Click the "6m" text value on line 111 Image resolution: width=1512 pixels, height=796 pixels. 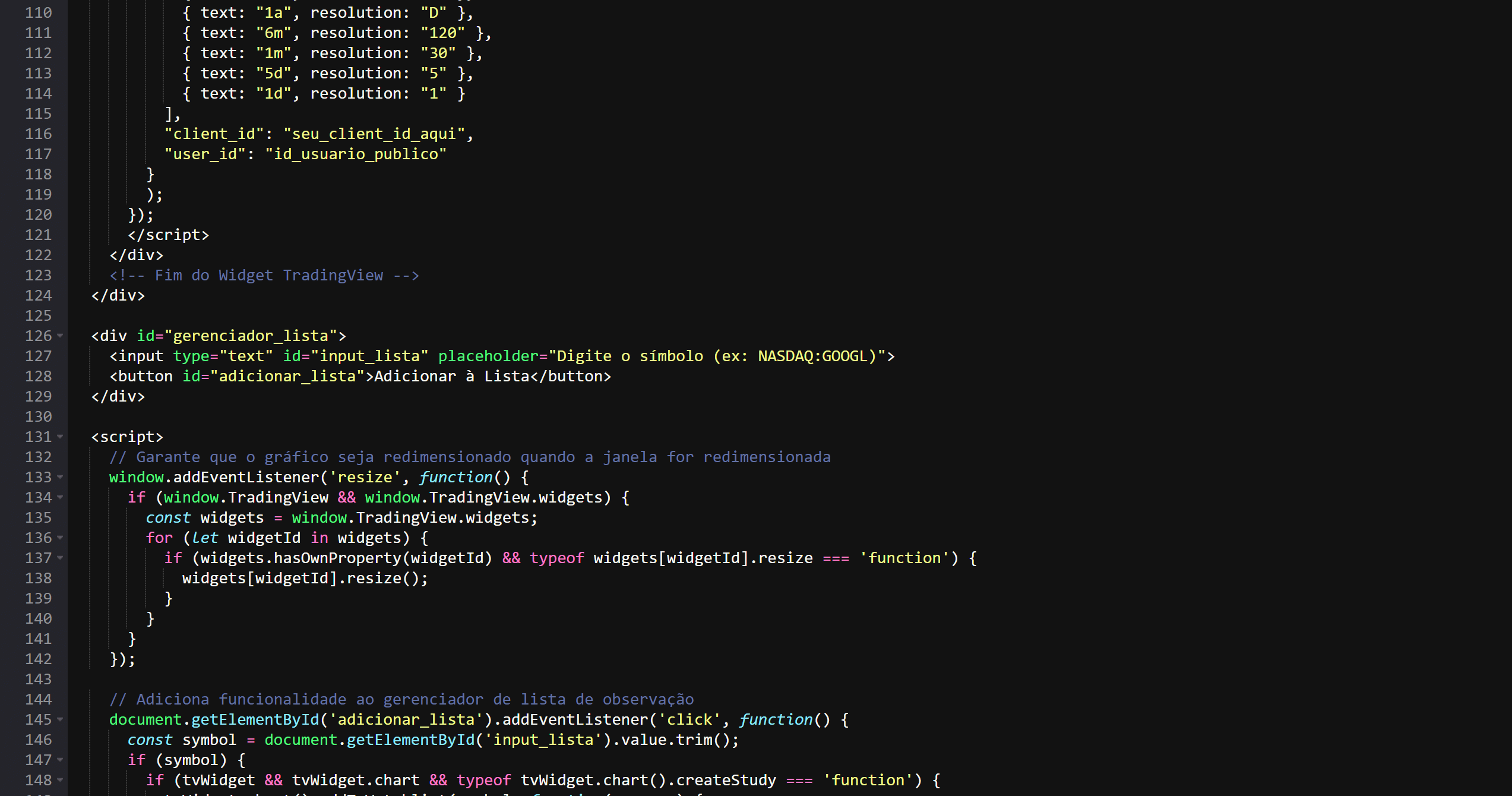pyautogui.click(x=274, y=33)
